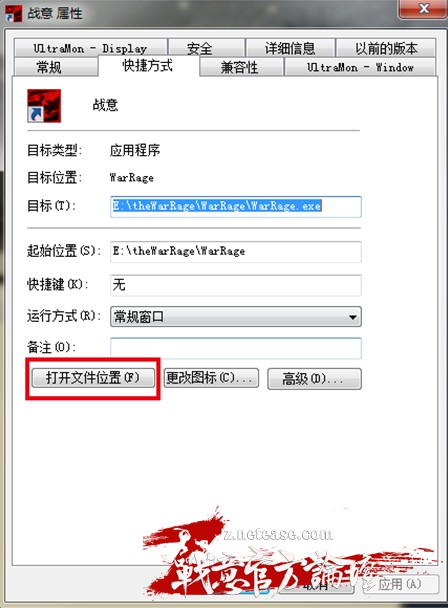The width and height of the screenshot is (448, 608).
Task: Open the 以前的版本 tab
Action: [x=386, y=48]
